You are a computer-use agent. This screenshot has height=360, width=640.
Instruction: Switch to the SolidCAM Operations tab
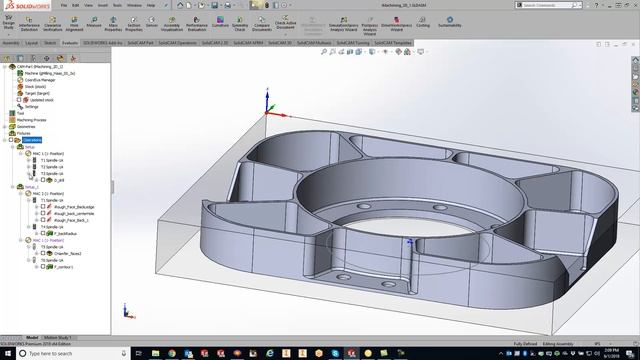click(177, 43)
